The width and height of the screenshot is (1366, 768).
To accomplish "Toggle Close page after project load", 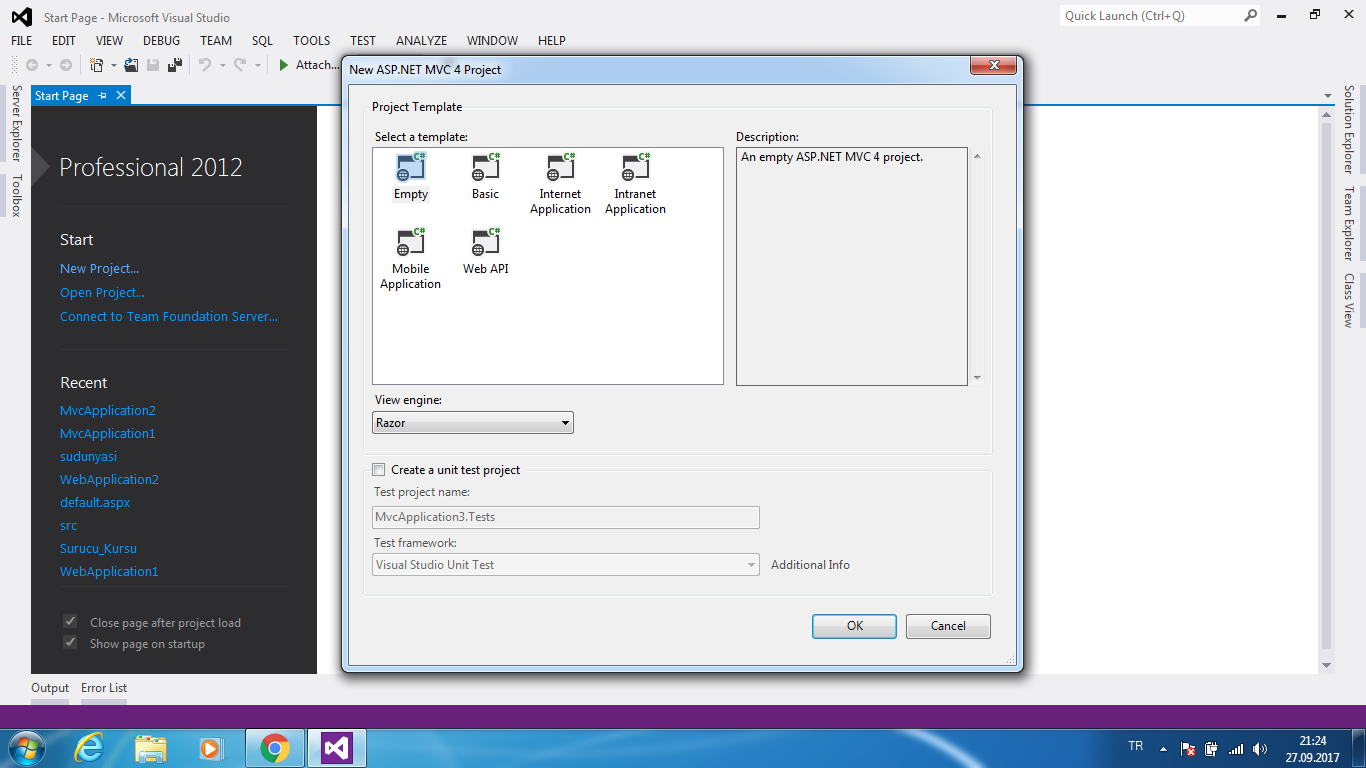I will pyautogui.click(x=70, y=621).
